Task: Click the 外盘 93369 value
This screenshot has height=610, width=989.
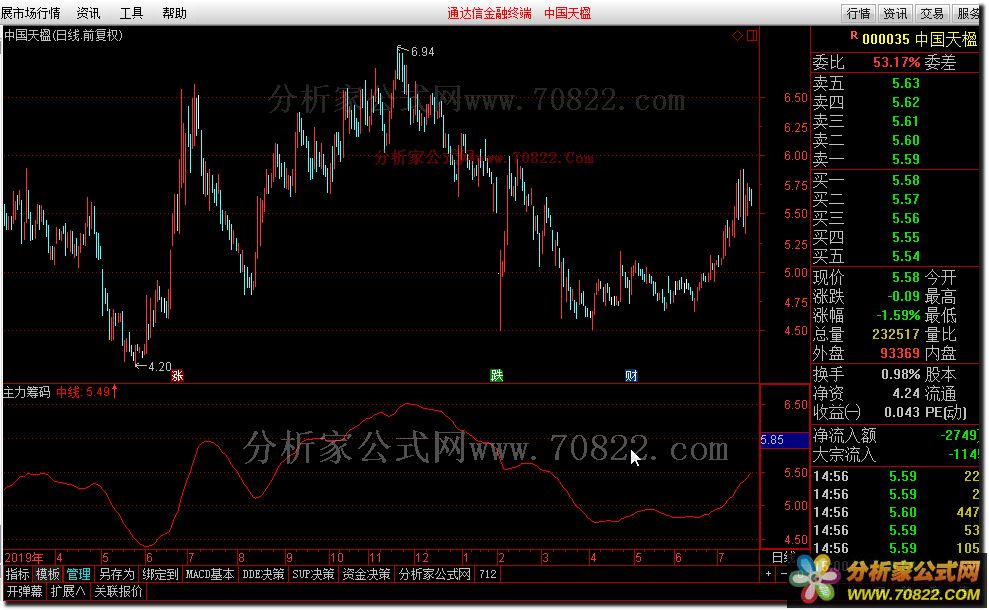Action: (900, 353)
